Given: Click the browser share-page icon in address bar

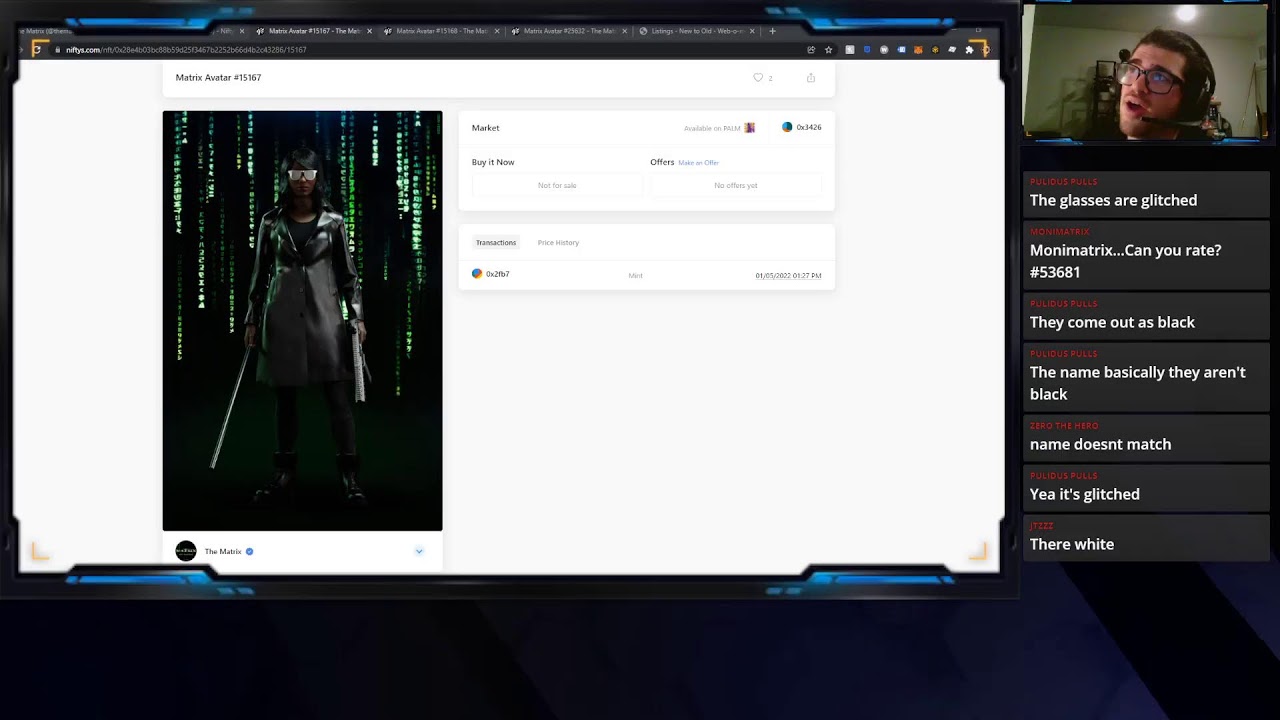Looking at the screenshot, I should 811,49.
